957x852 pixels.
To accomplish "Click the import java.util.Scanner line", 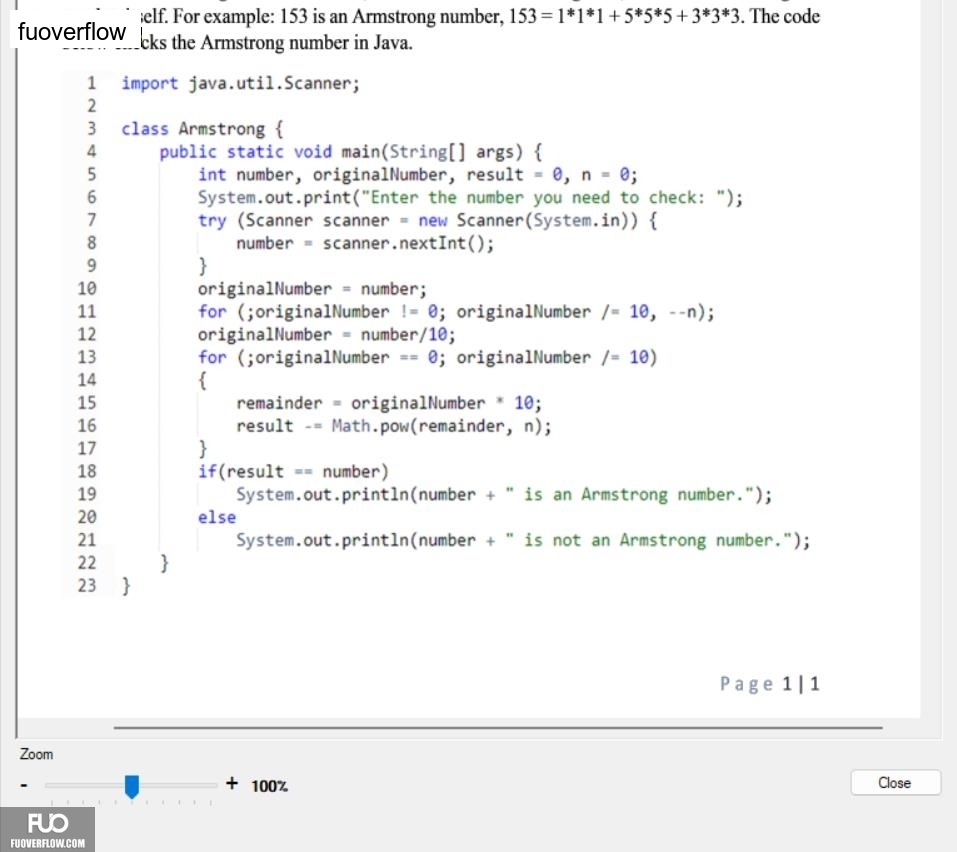I will pyautogui.click(x=240, y=84).
